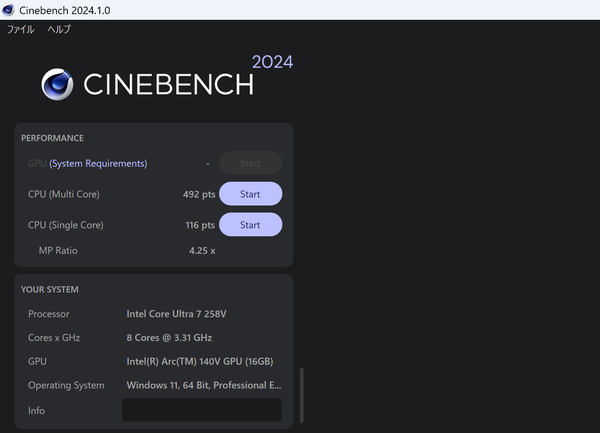Screen dimensions: 600x433
Task: Click the PERFORMANCE section heading
Action: click(x=52, y=138)
